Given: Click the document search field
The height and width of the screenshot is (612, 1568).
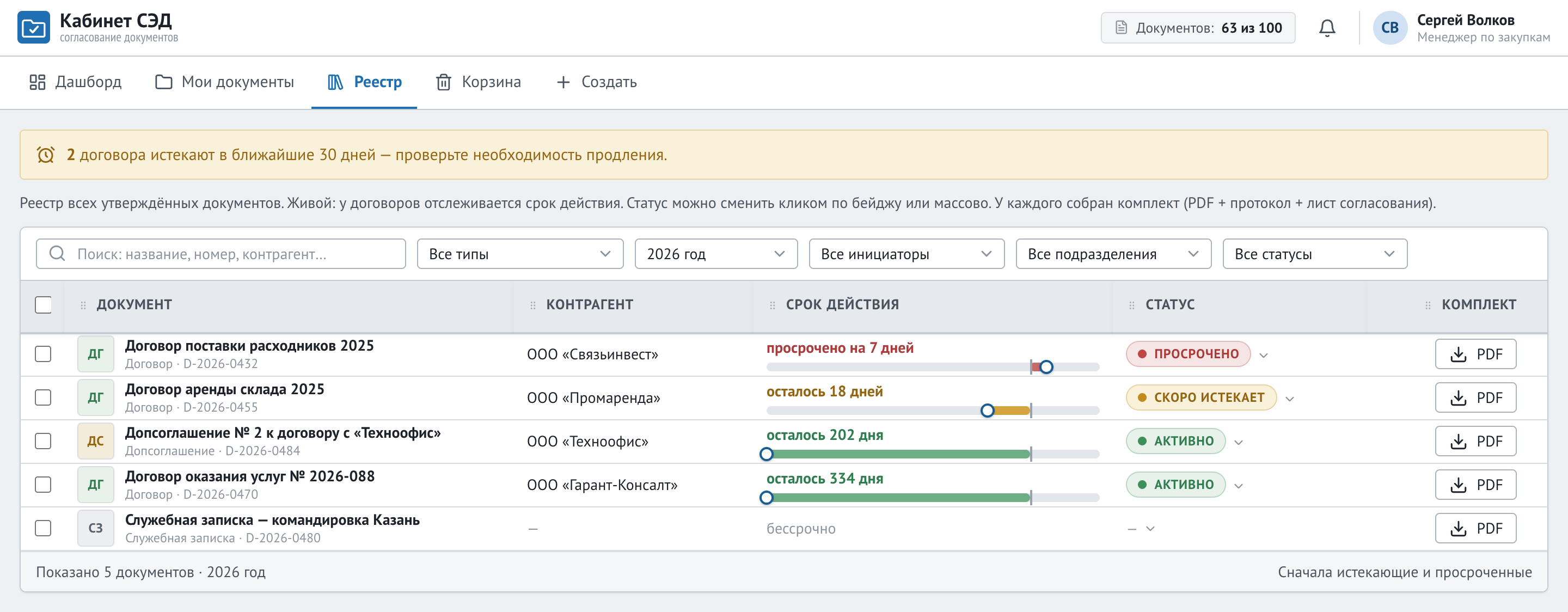Looking at the screenshot, I should pos(221,254).
